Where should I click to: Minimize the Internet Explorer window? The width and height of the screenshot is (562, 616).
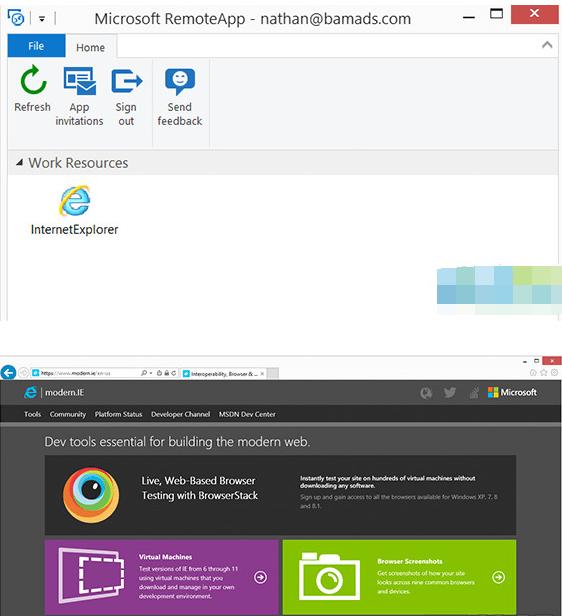525,361
